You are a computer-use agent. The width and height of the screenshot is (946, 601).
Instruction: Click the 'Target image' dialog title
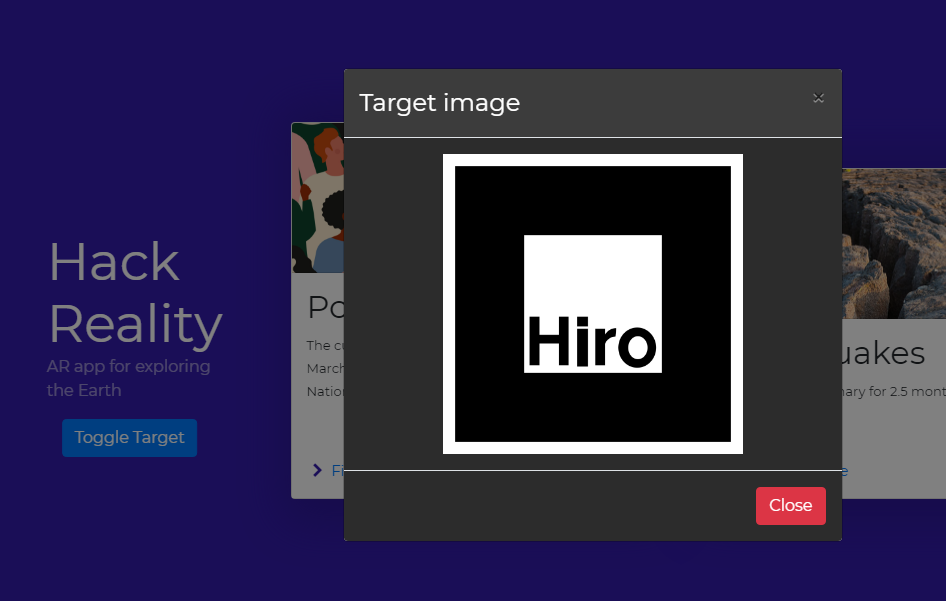439,103
